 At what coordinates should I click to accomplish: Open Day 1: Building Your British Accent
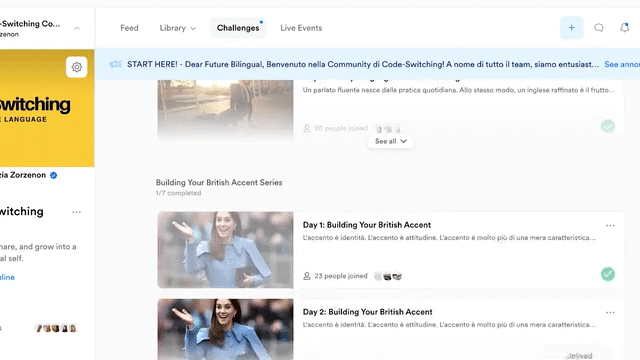click(x=367, y=225)
